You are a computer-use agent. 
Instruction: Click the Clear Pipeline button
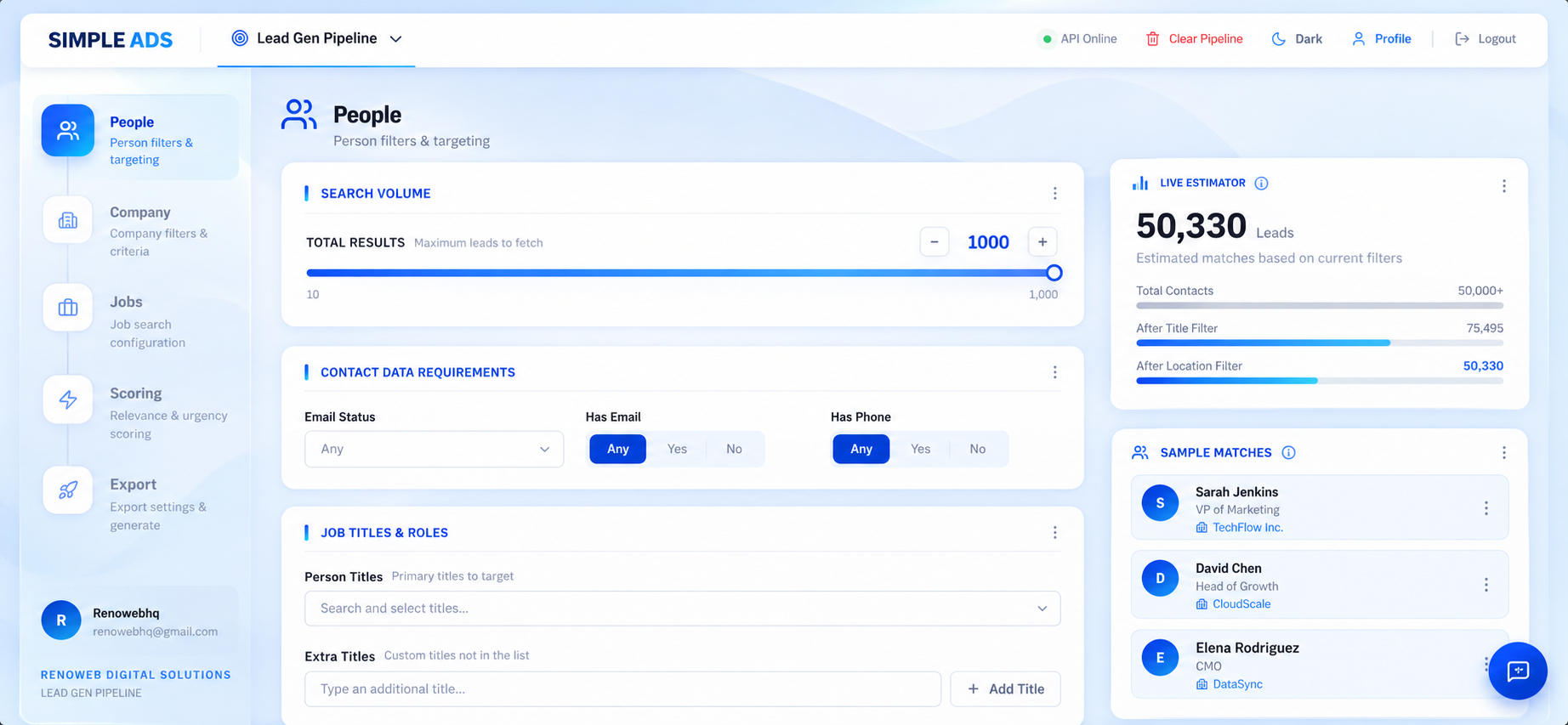click(1194, 39)
